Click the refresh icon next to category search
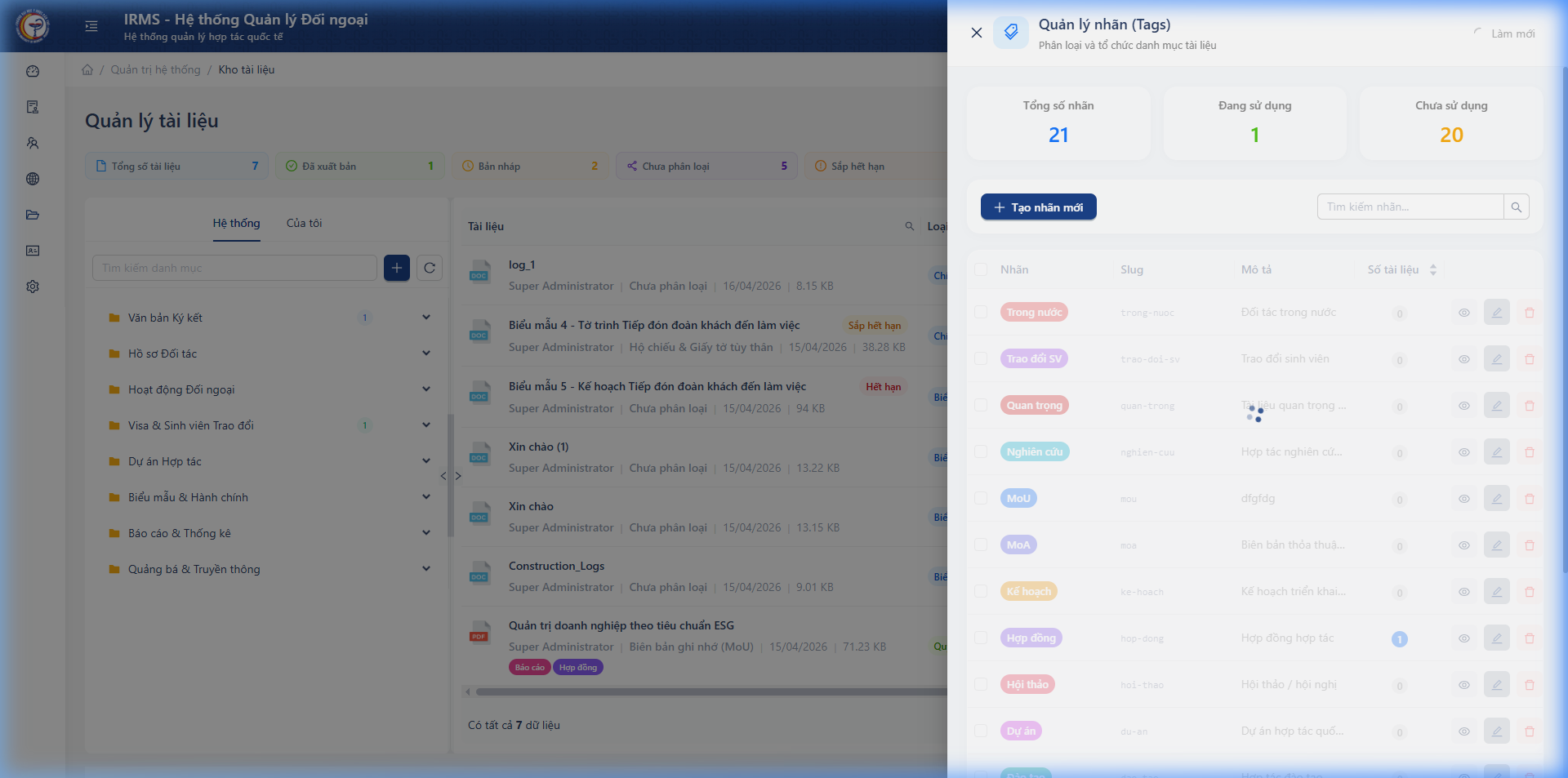Viewport: 1568px width, 778px height. click(x=430, y=268)
